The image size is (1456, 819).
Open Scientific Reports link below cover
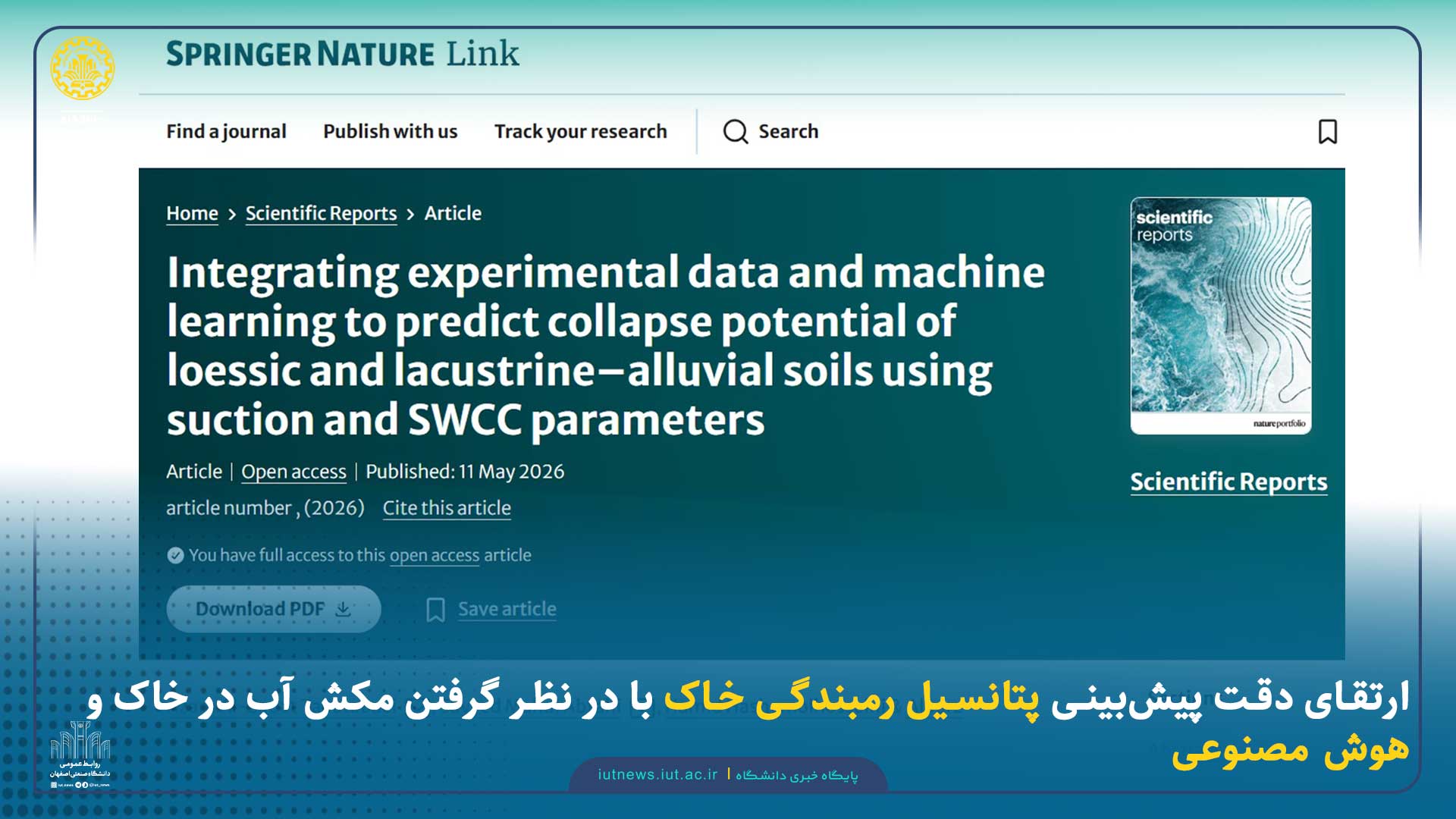point(1228,482)
